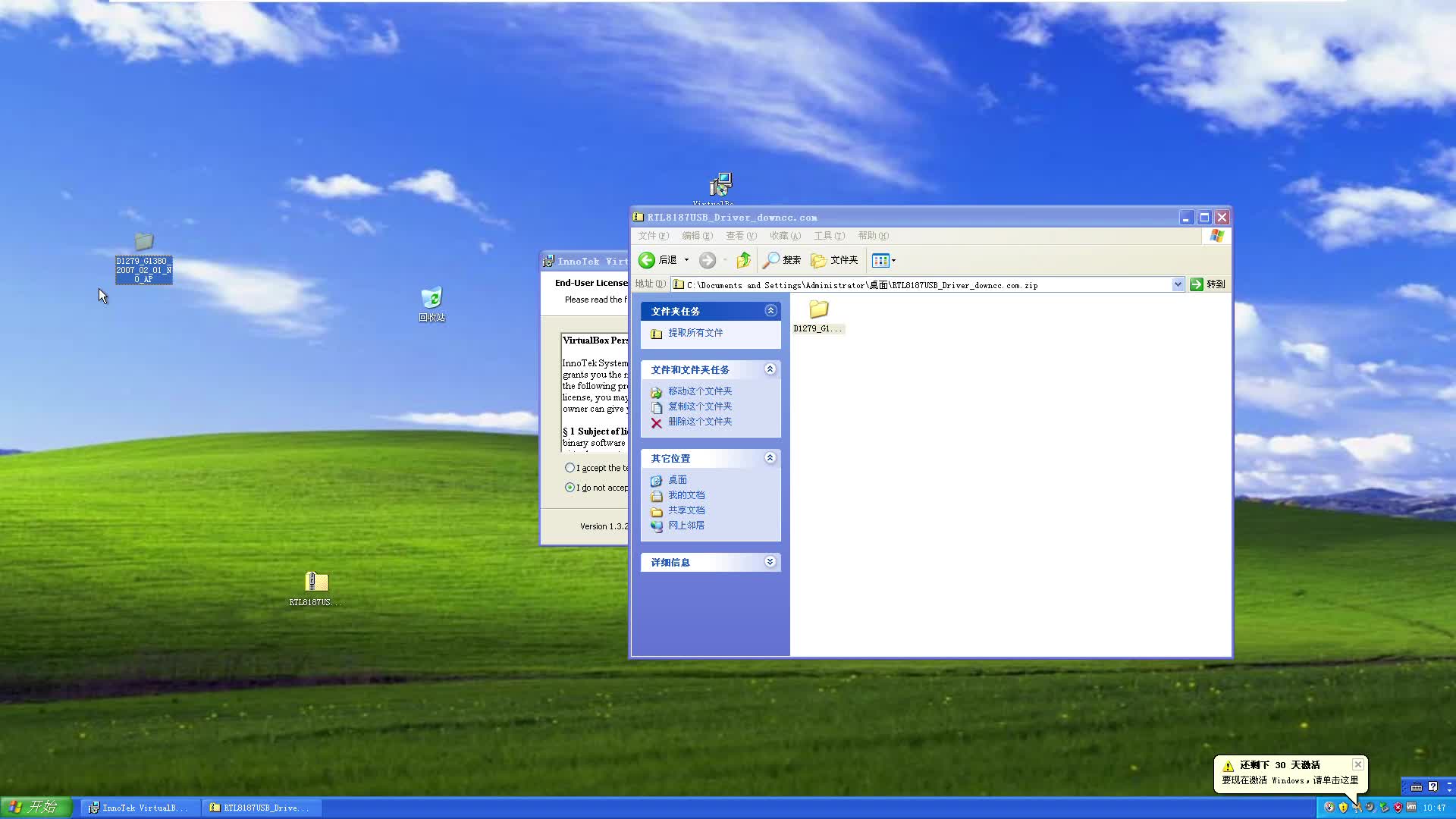Viewport: 1456px width, 819px height.
Task: Collapse the 文件和文件夹任务 panel
Action: tap(770, 369)
